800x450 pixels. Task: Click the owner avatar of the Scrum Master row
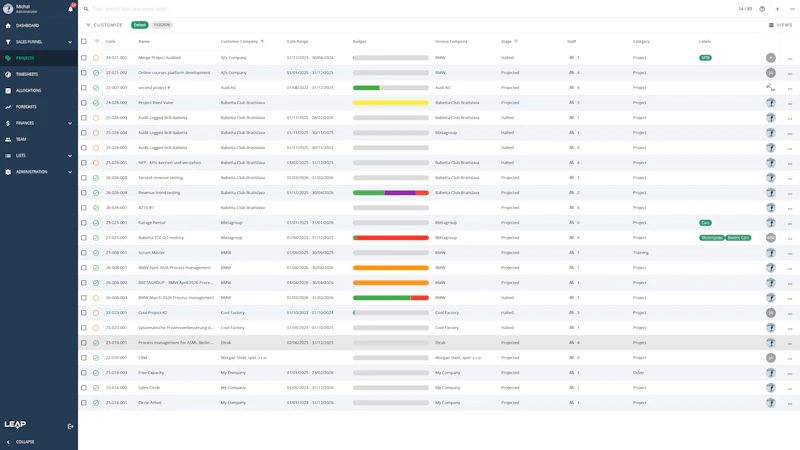tap(770, 253)
